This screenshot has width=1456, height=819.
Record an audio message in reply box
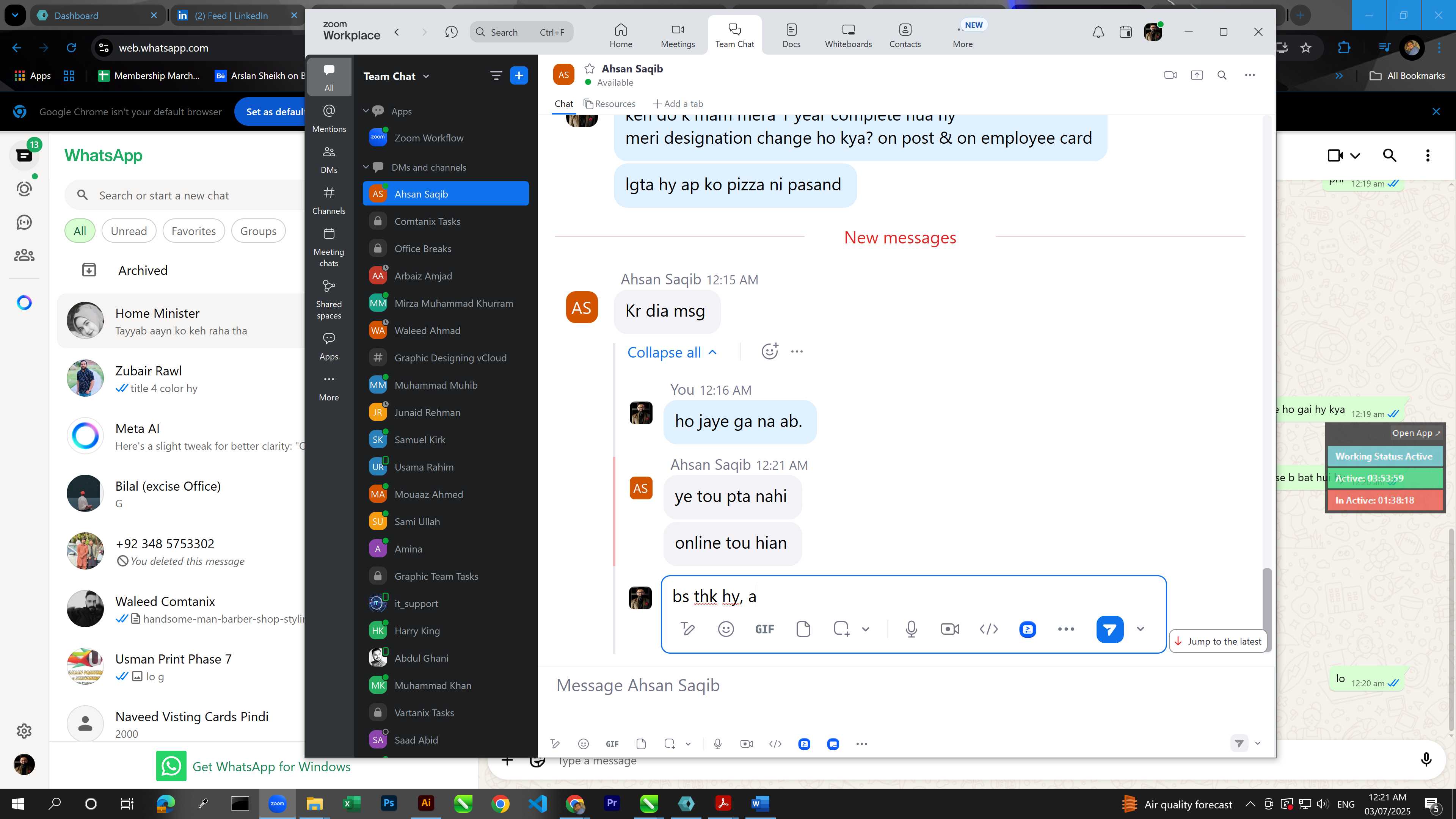coord(911,629)
